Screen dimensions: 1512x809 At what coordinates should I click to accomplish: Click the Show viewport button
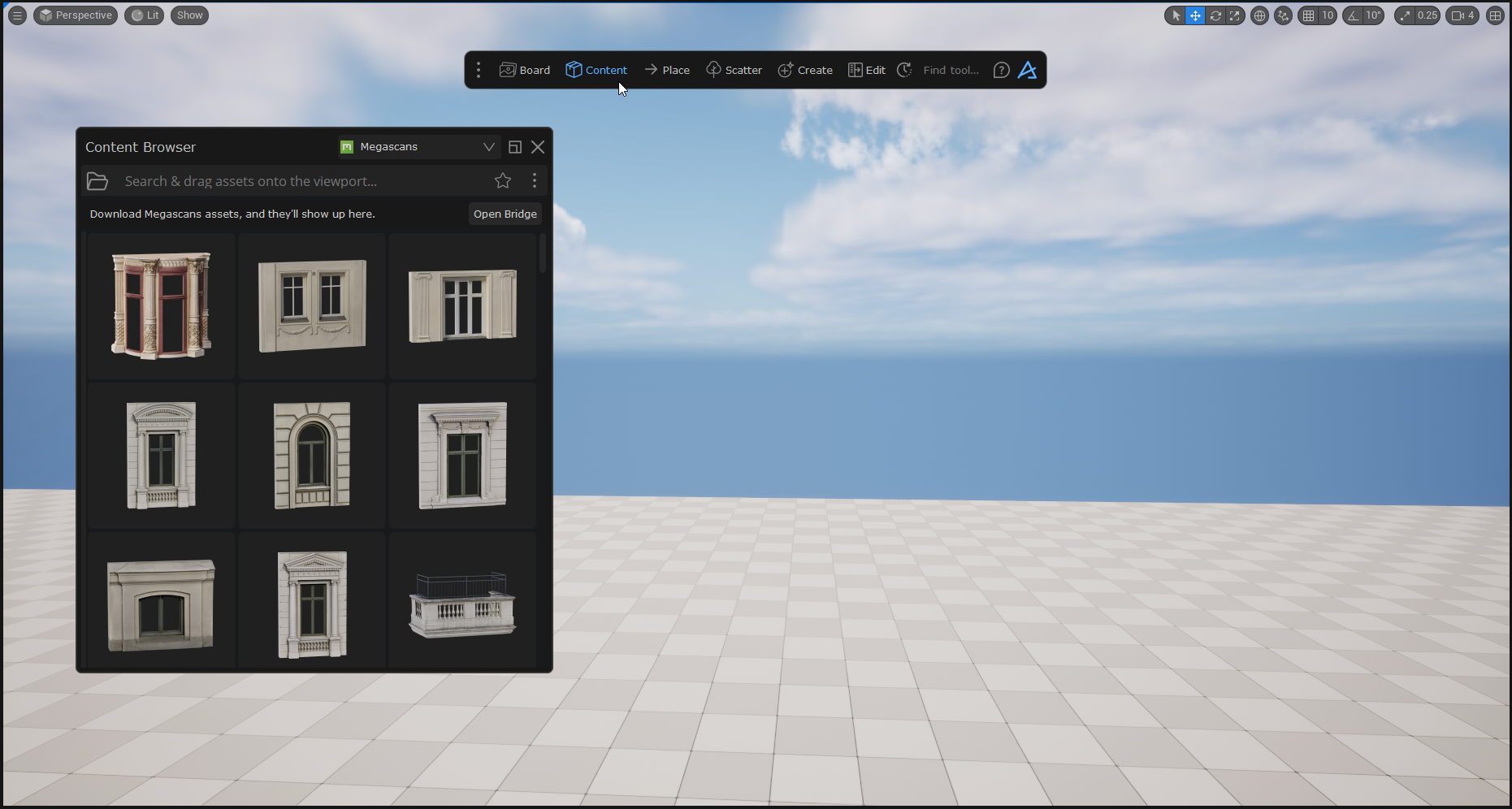pyautogui.click(x=189, y=15)
